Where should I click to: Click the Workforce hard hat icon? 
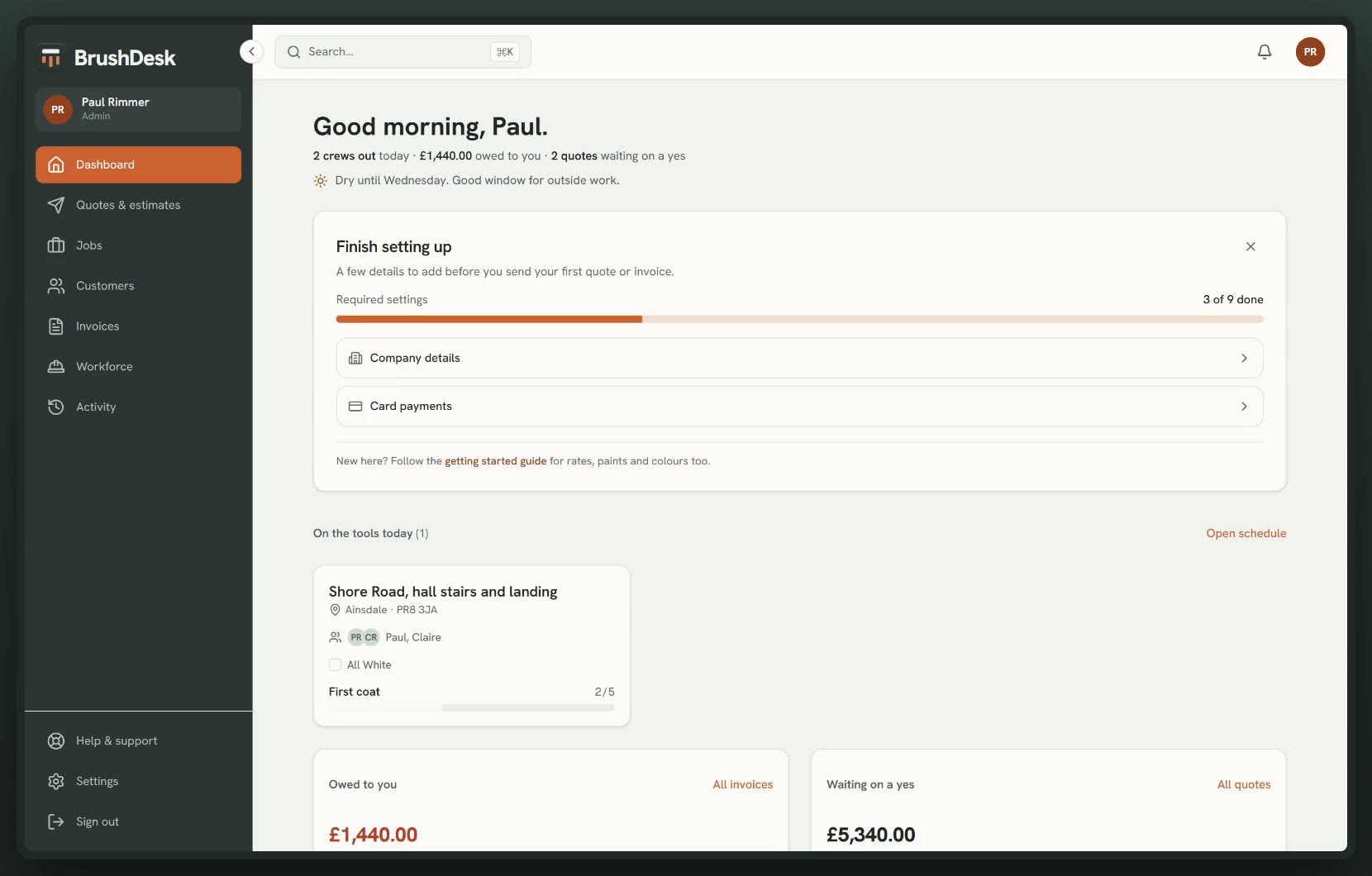(56, 366)
